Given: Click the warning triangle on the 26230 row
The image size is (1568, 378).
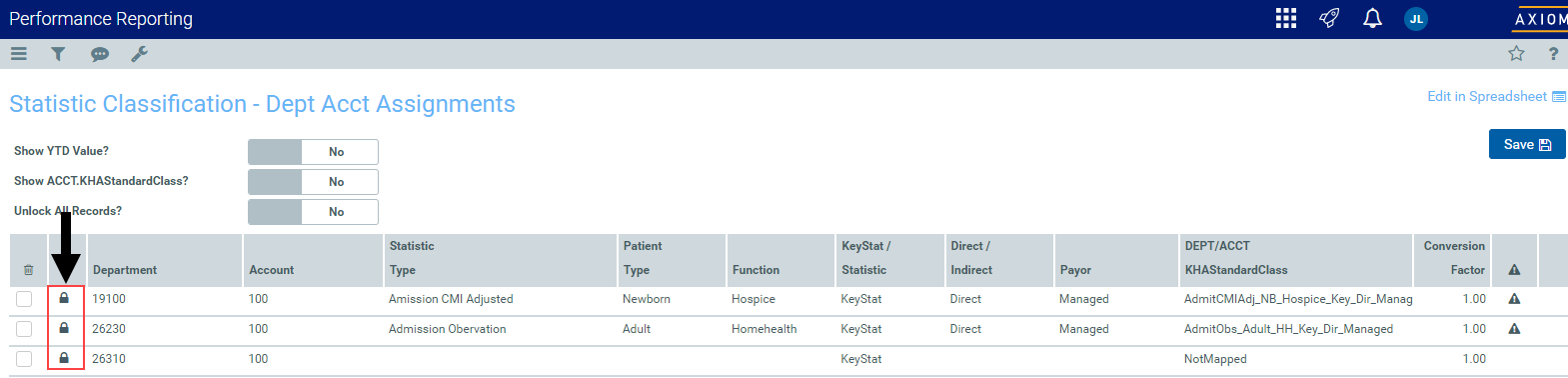Looking at the screenshot, I should point(1514,328).
